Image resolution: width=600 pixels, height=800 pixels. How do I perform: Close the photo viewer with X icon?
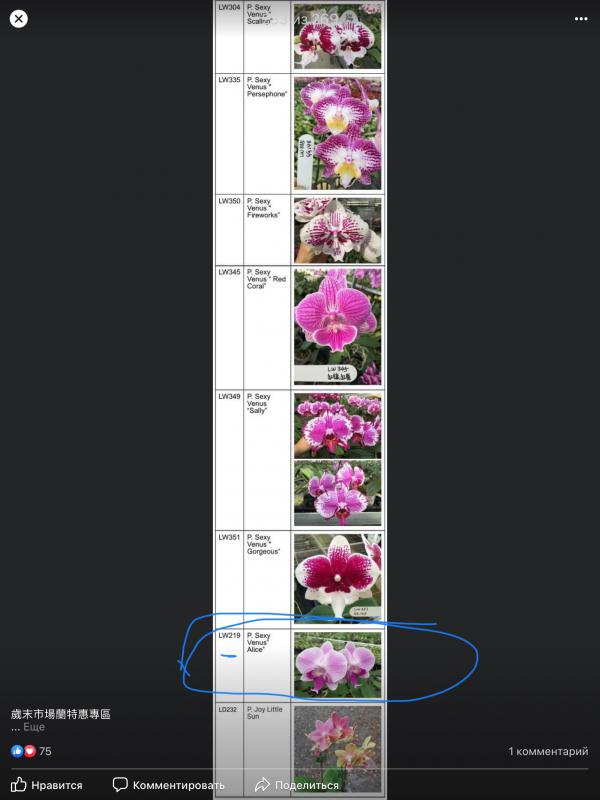pyautogui.click(x=19, y=19)
